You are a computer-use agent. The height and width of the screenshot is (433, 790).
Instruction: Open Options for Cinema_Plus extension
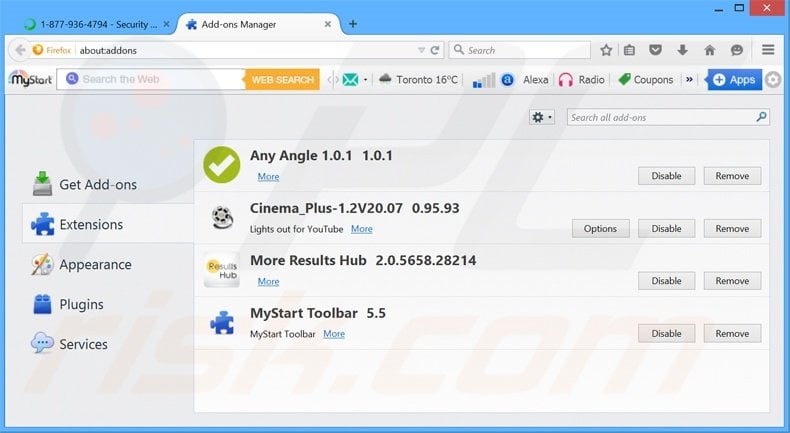click(600, 228)
